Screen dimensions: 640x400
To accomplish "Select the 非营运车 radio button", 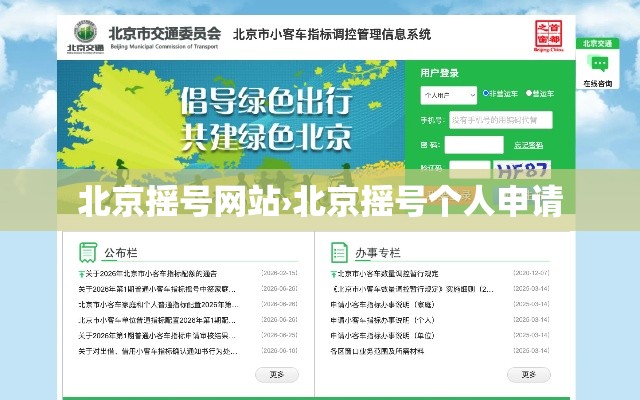I will [486, 93].
